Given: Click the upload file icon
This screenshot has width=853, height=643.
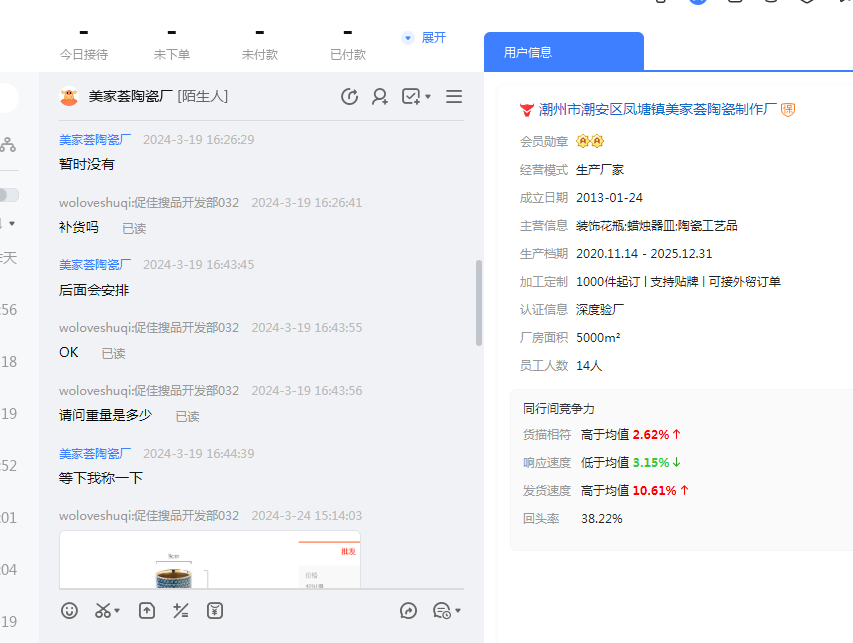Looking at the screenshot, I should tap(147, 610).
